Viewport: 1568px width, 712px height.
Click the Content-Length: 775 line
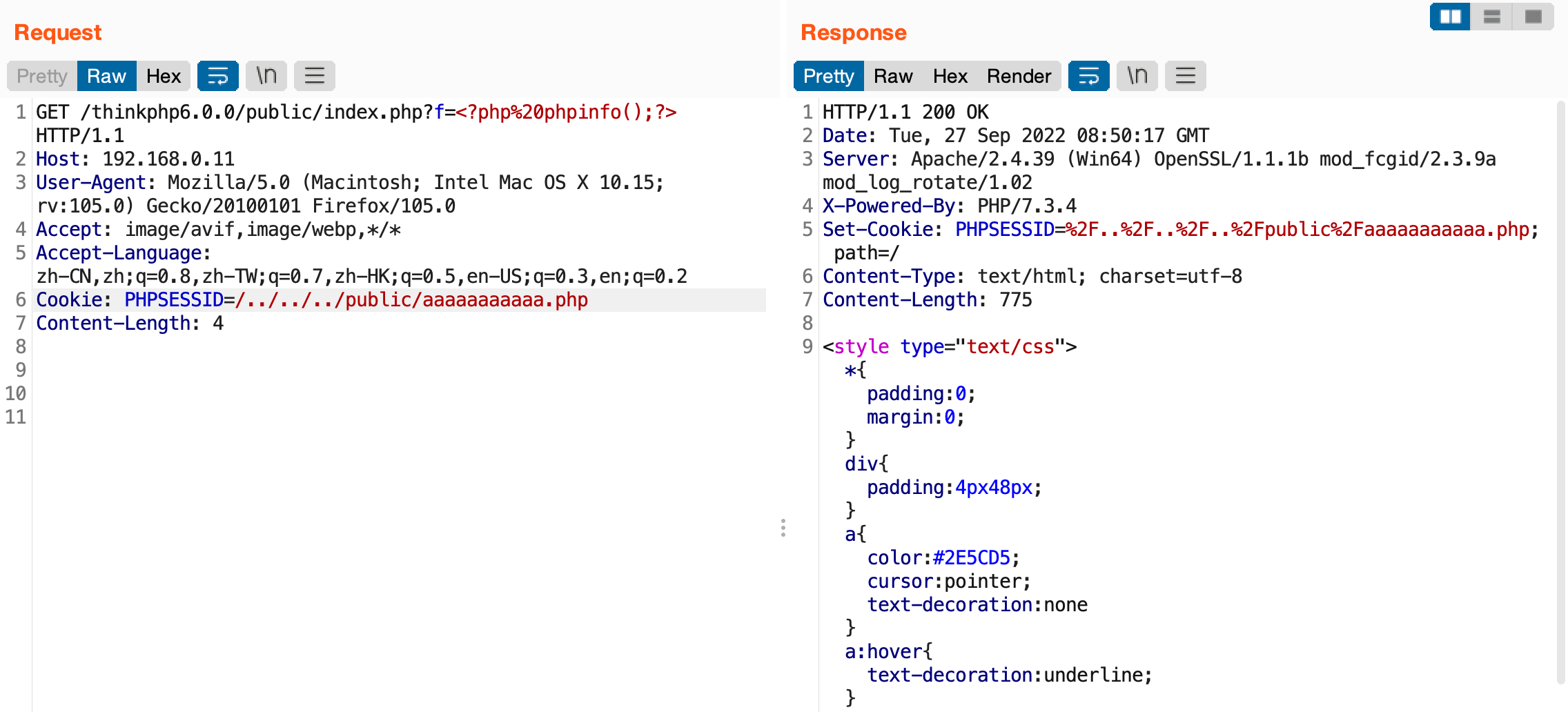click(x=928, y=299)
